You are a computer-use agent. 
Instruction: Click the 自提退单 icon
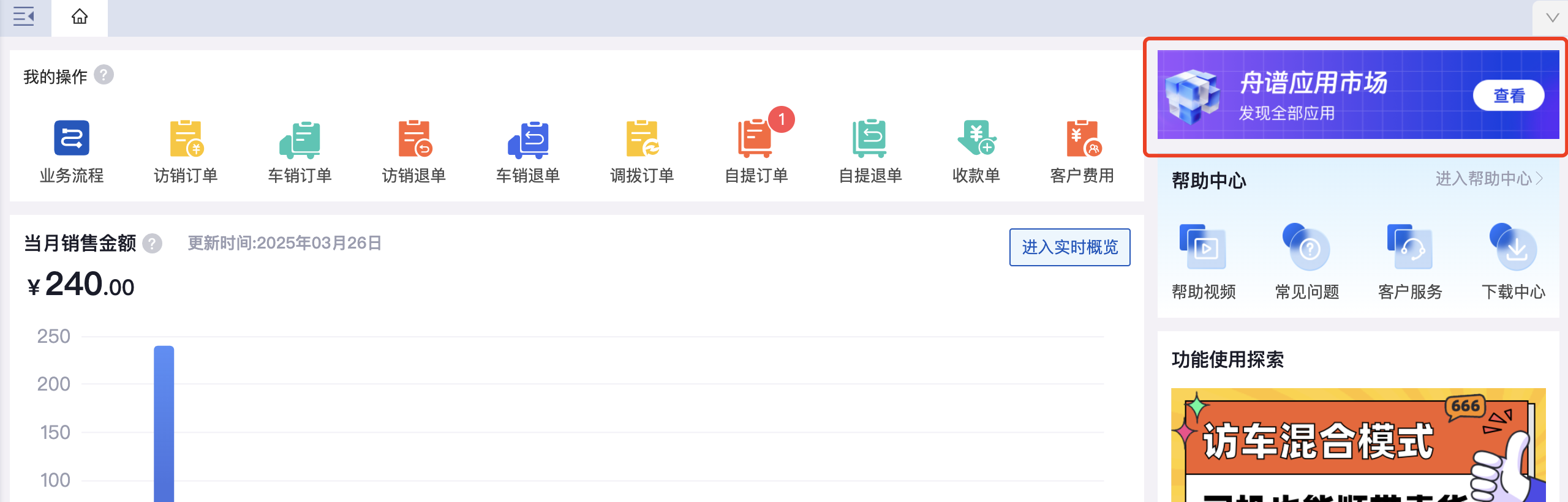(870, 138)
